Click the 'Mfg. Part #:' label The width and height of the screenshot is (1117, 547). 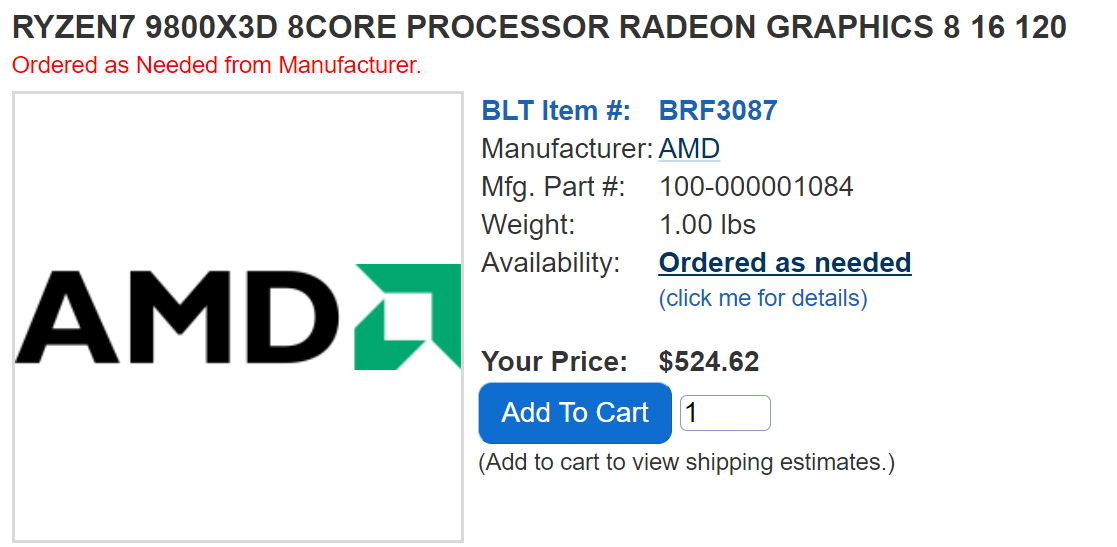pos(553,187)
